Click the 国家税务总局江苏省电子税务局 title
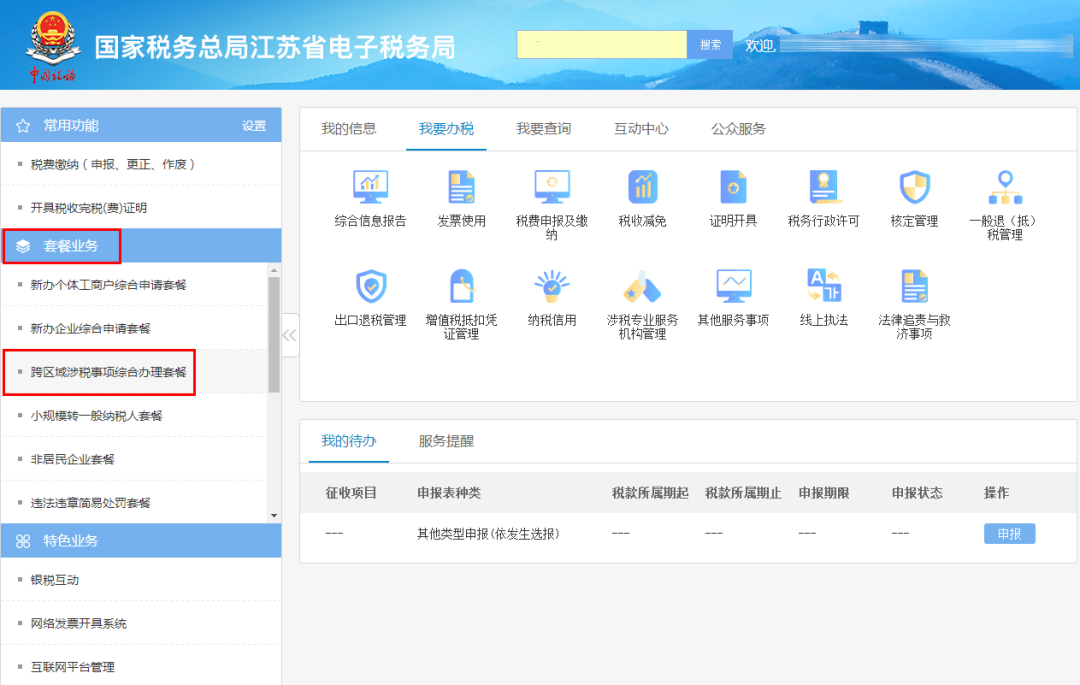 (275, 48)
